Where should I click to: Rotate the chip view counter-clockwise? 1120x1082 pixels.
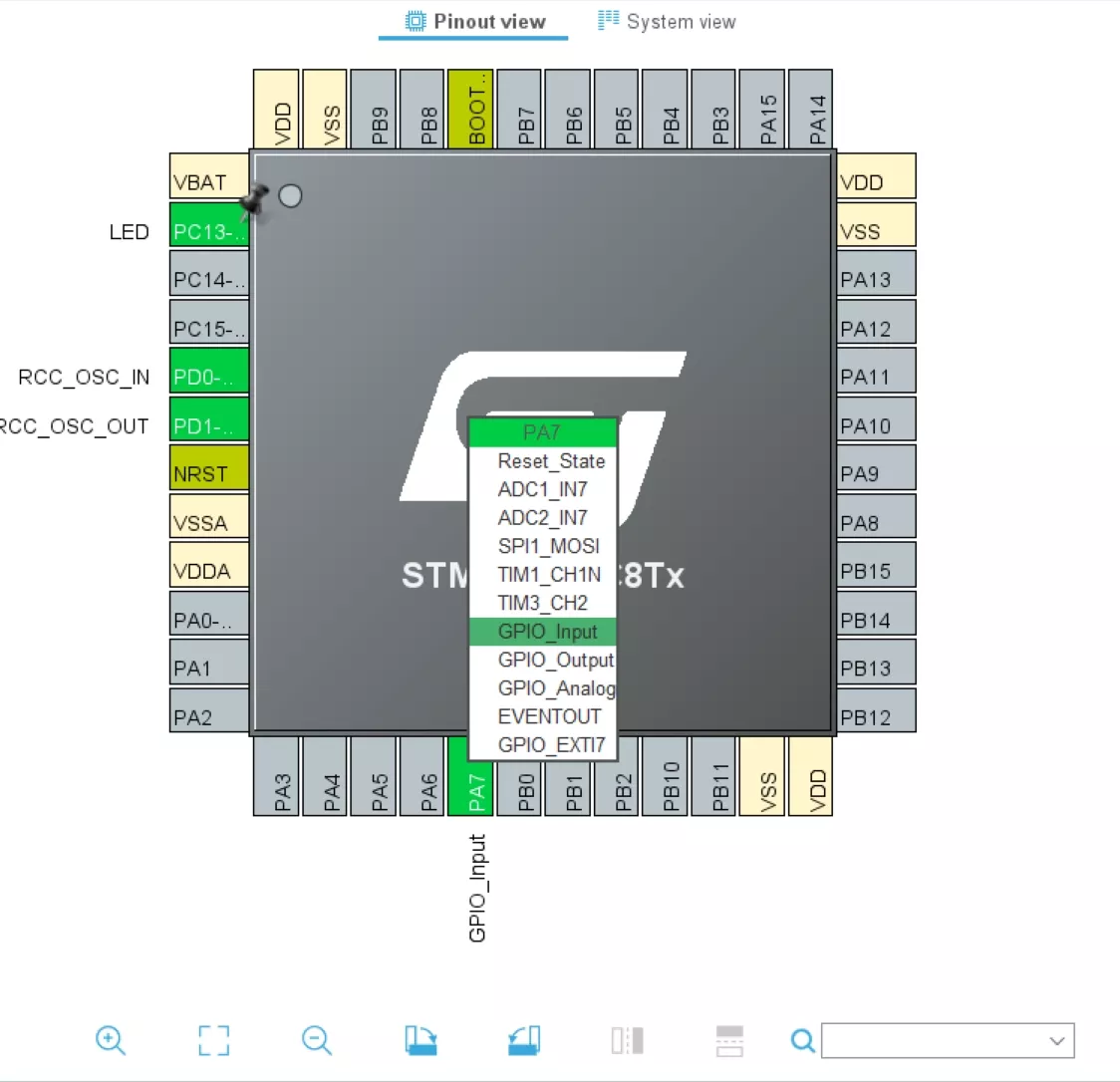pos(524,1041)
